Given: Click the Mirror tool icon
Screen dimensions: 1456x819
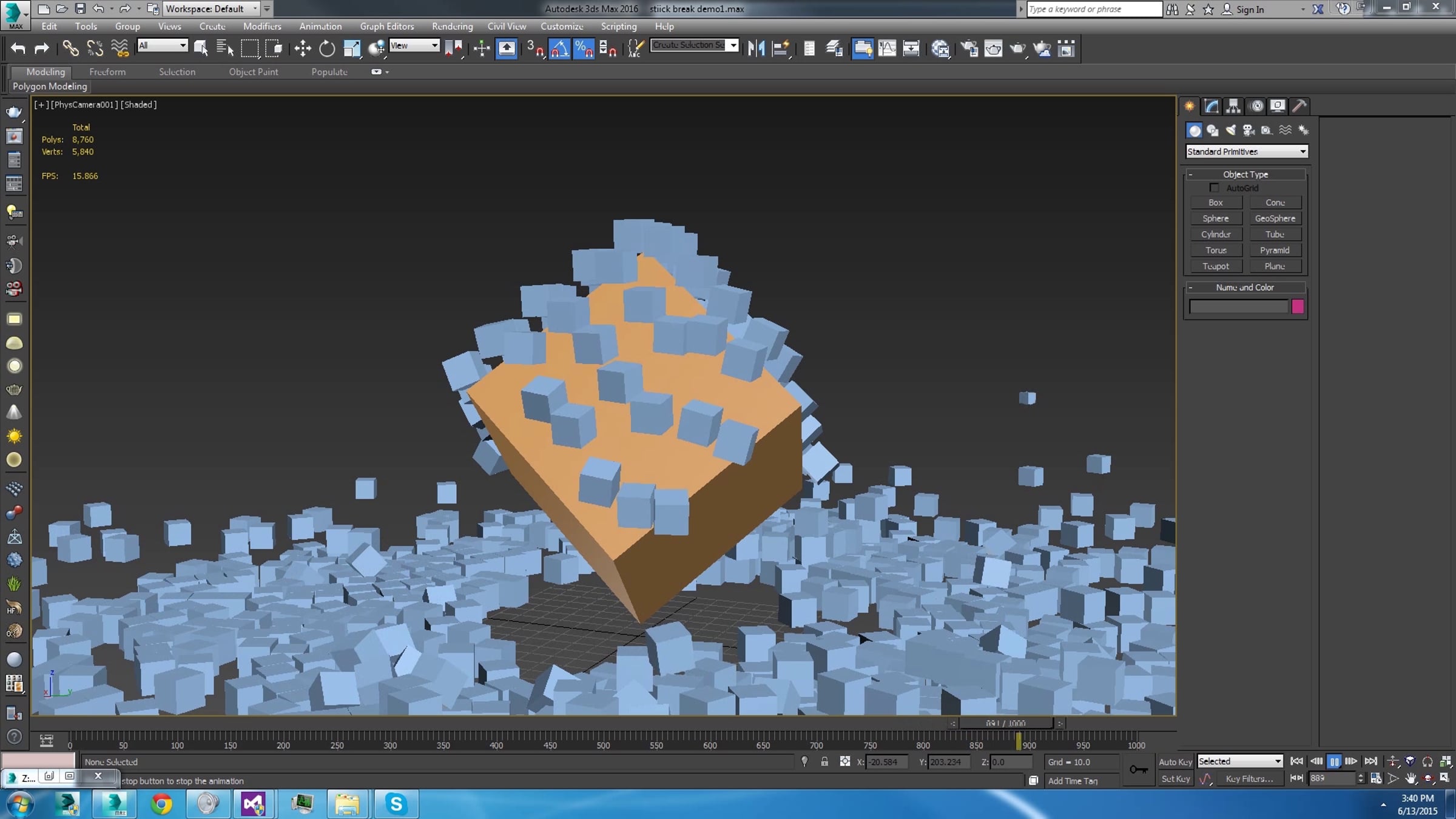Looking at the screenshot, I should pos(756,49).
